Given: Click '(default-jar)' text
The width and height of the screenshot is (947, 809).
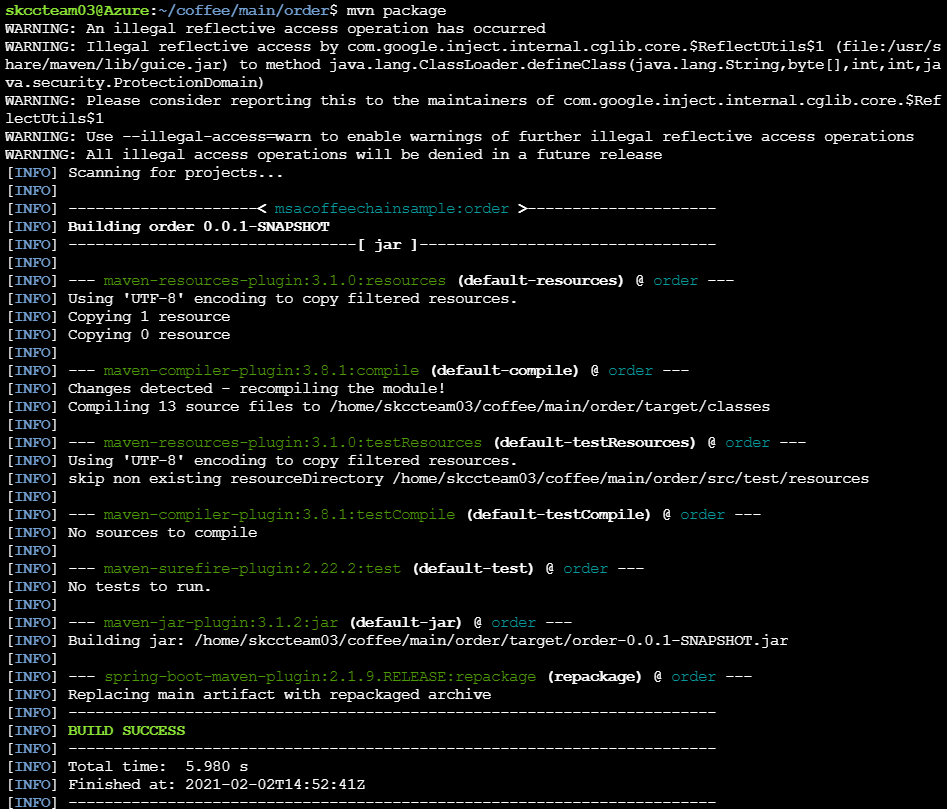Looking at the screenshot, I should [406, 623].
